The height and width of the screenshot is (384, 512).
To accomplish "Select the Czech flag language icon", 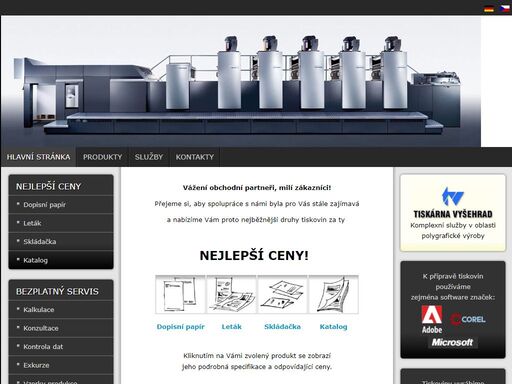I will [x=505, y=9].
